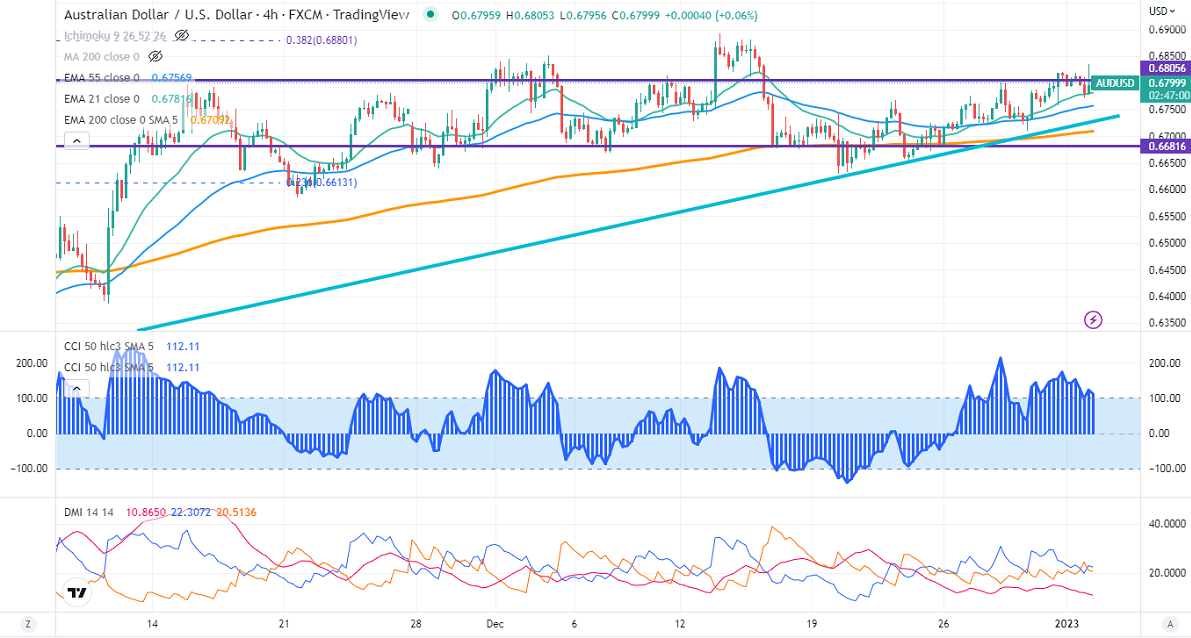Click the bar countdown timer 02:47:00

point(1167,96)
